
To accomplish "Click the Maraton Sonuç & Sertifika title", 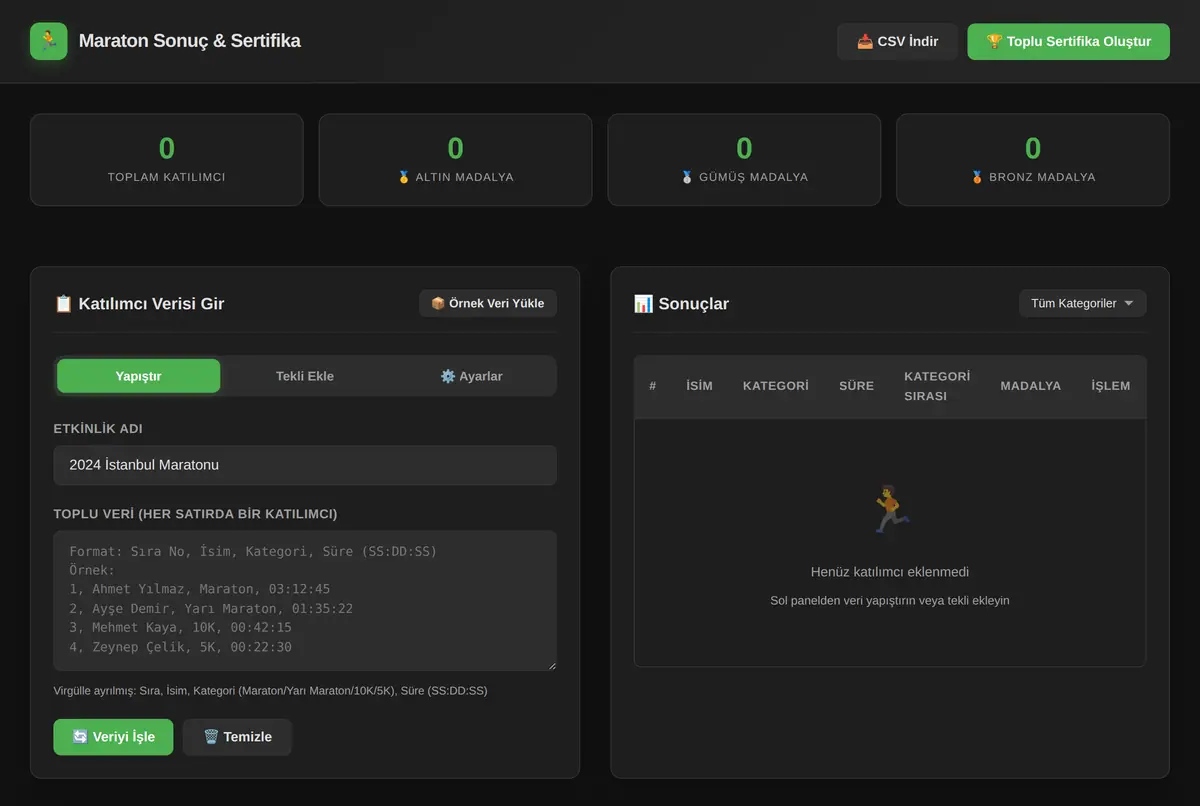I will pyautogui.click(x=190, y=41).
